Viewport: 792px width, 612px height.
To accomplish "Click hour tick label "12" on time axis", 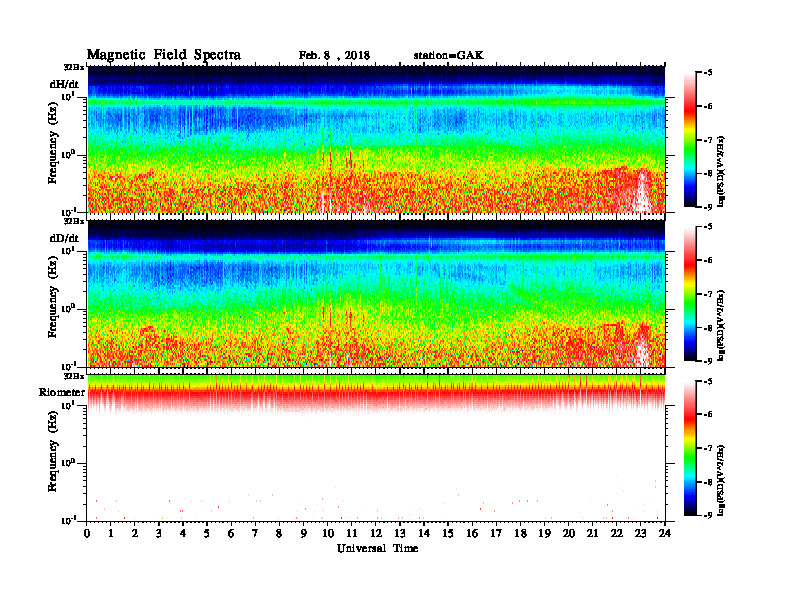I will 376,534.
